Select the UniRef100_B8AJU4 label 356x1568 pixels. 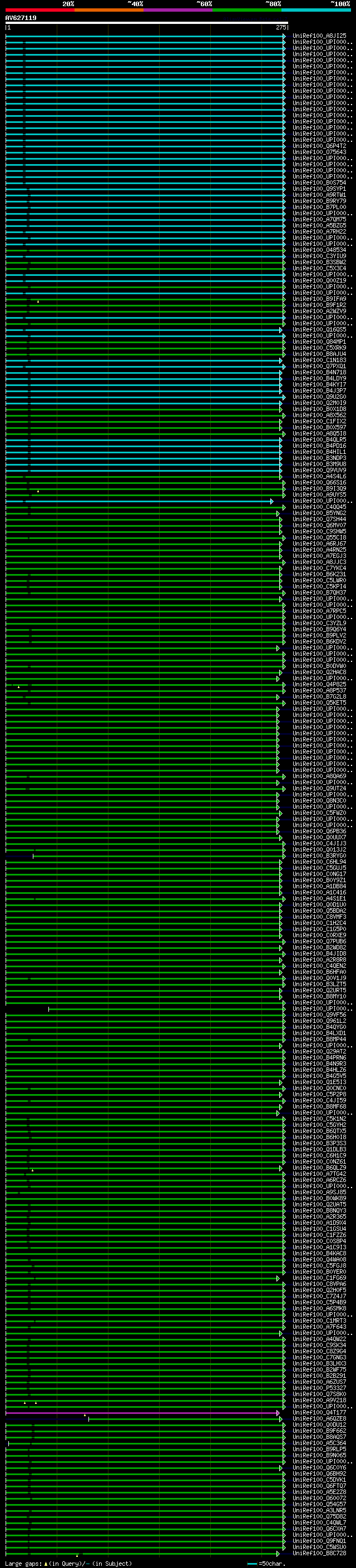coord(319,354)
